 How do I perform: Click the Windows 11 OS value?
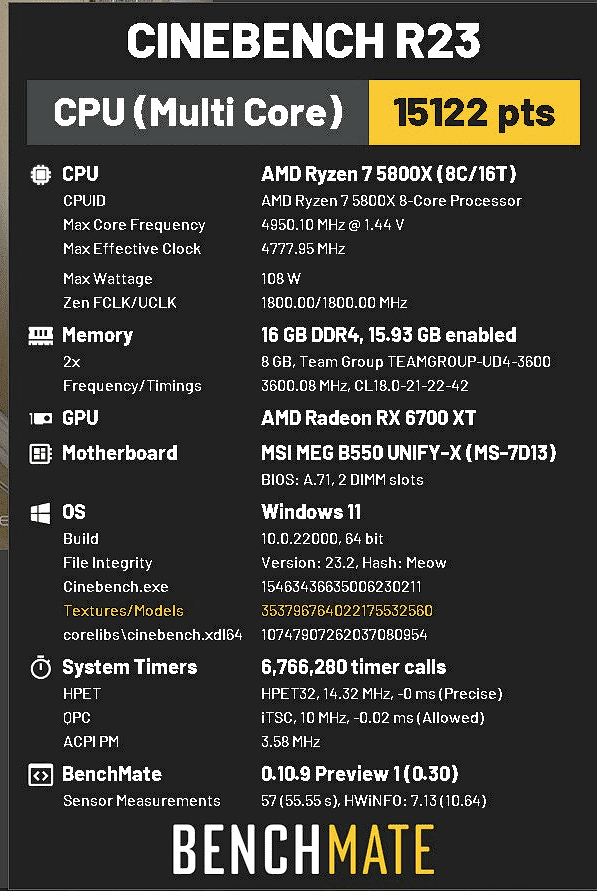point(311,513)
